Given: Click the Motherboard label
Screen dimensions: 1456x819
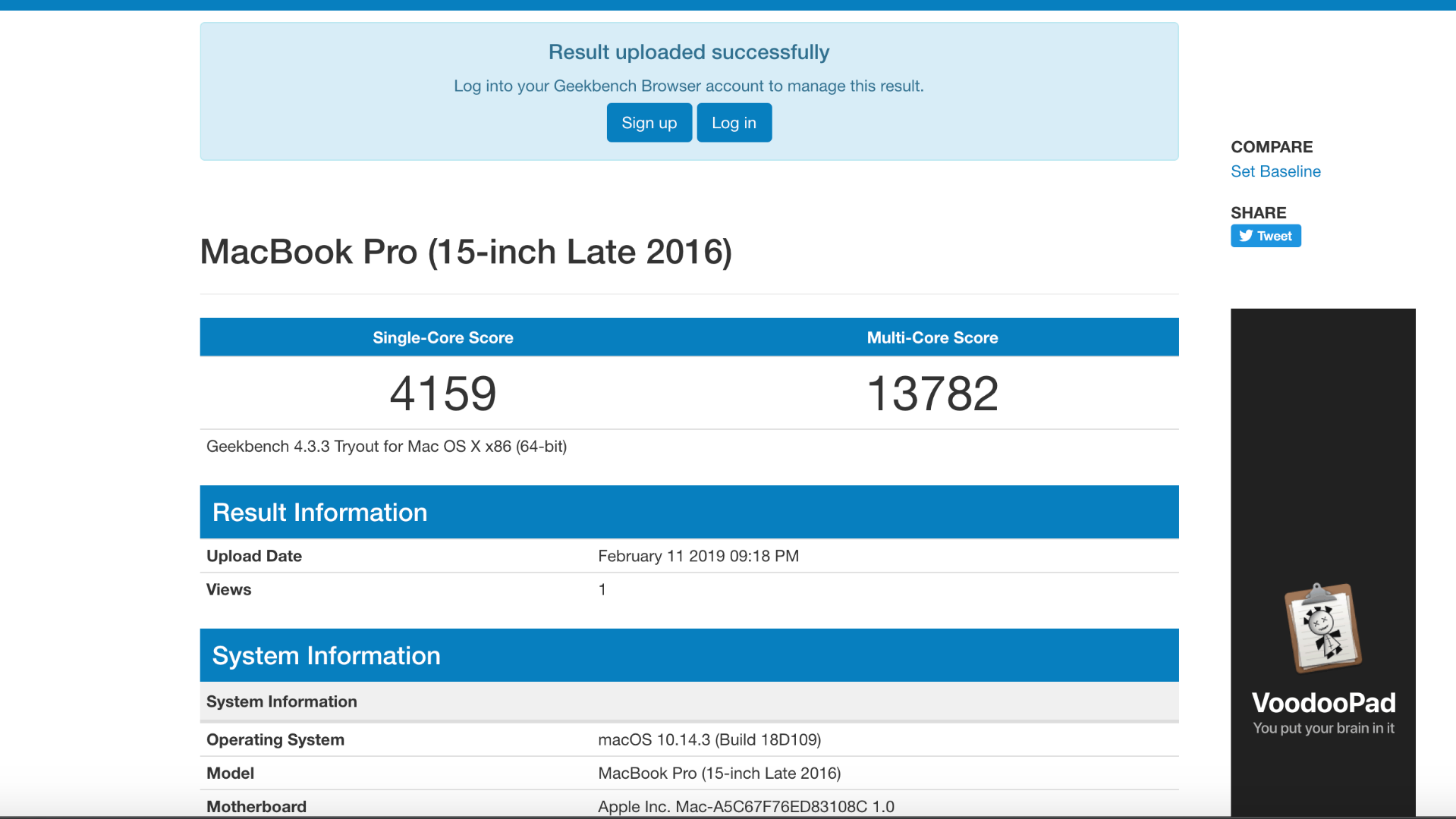Looking at the screenshot, I should [x=256, y=806].
